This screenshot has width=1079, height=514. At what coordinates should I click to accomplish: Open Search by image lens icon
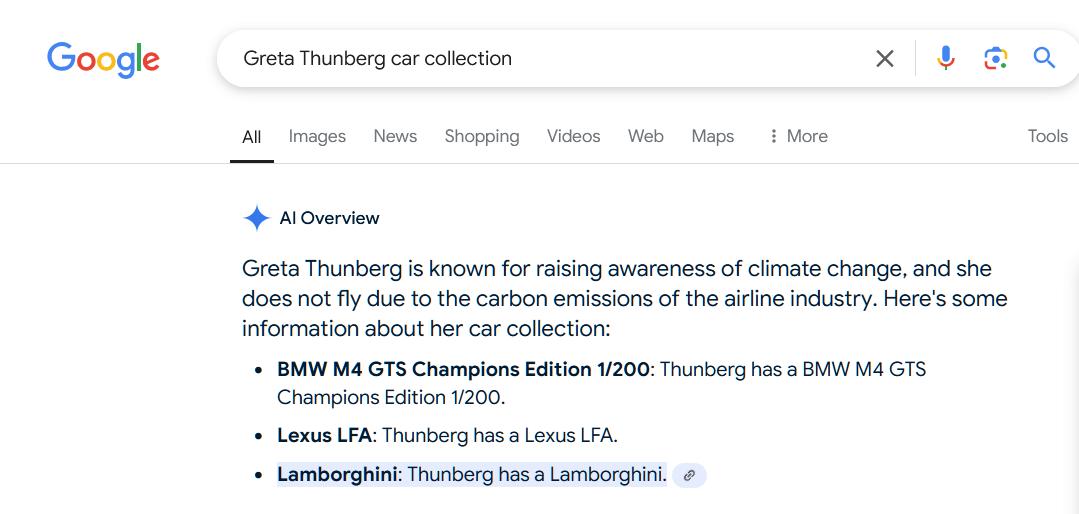(995, 59)
